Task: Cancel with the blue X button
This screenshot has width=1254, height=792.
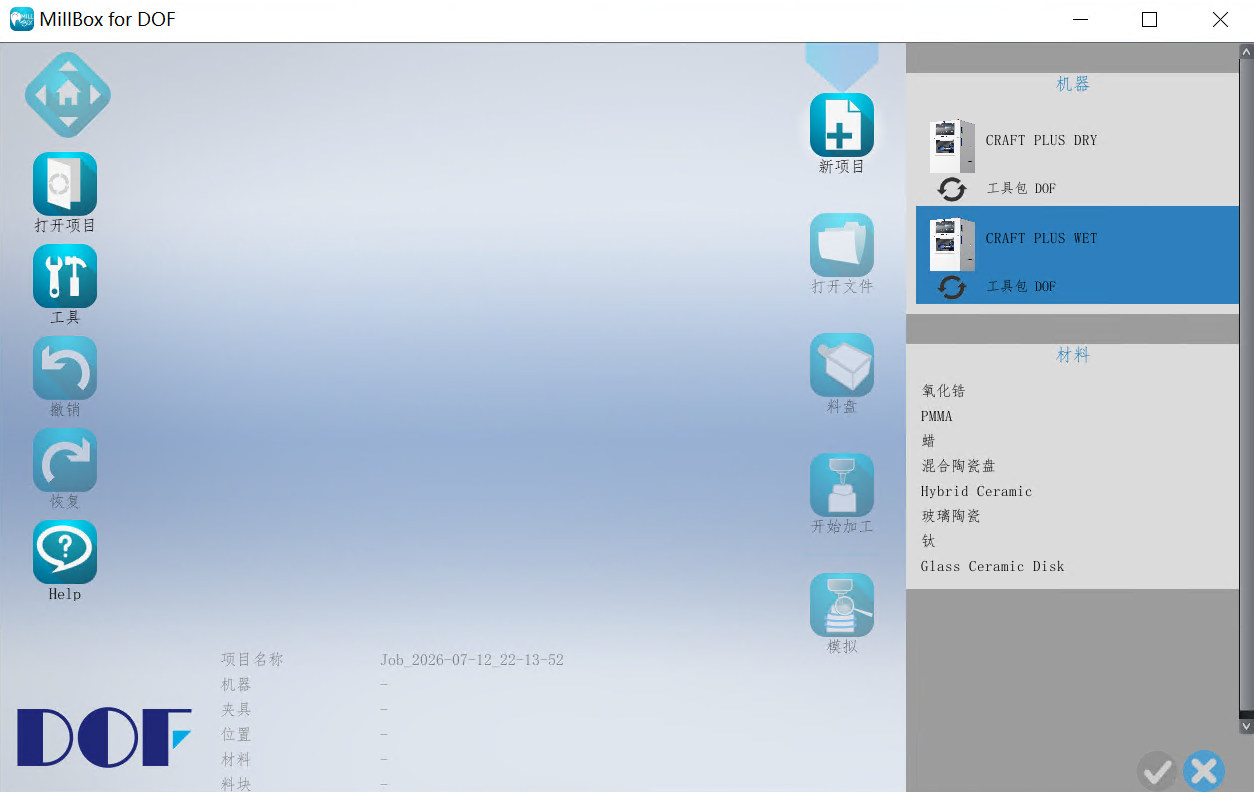Action: point(1204,771)
